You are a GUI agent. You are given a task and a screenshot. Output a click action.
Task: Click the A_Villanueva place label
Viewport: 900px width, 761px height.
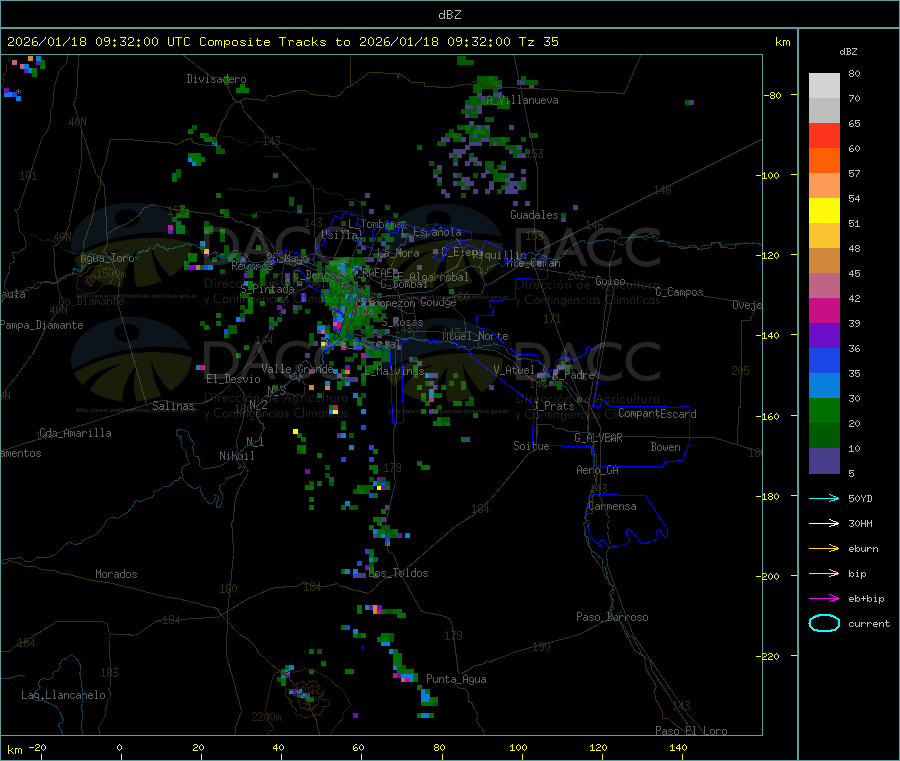[x=522, y=100]
